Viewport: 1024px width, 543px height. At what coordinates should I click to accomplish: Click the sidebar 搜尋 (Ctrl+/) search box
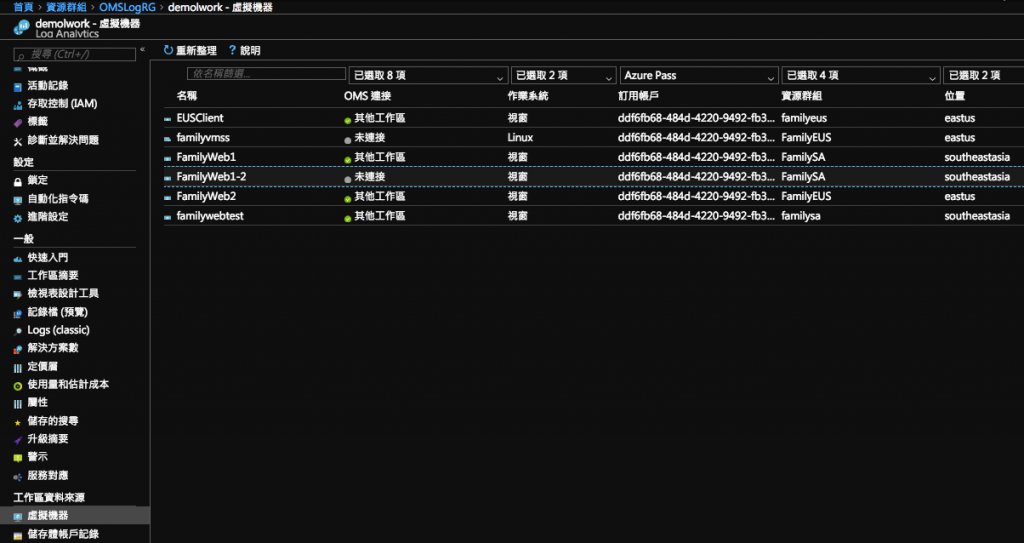pos(74,54)
